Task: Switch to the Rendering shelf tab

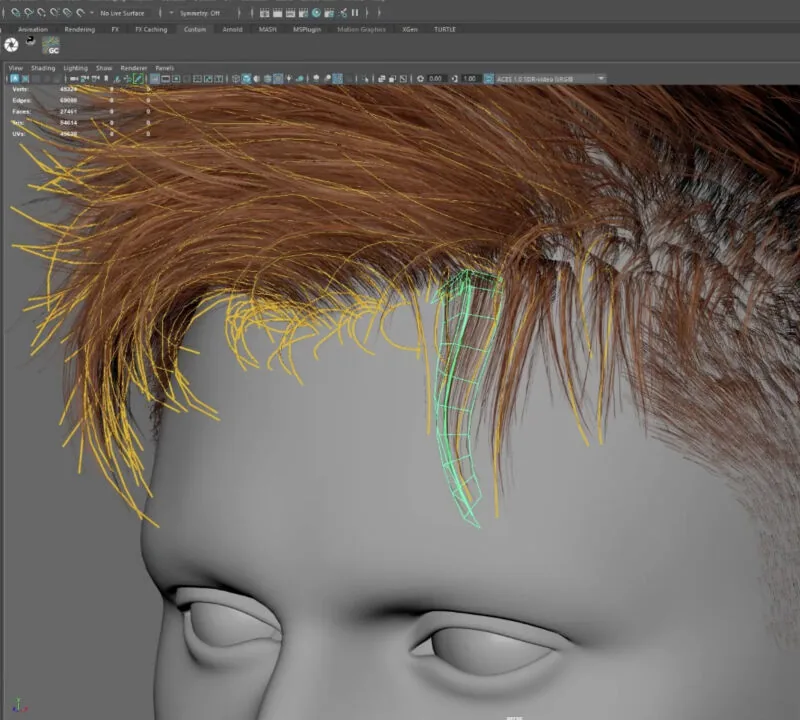Action: click(80, 30)
